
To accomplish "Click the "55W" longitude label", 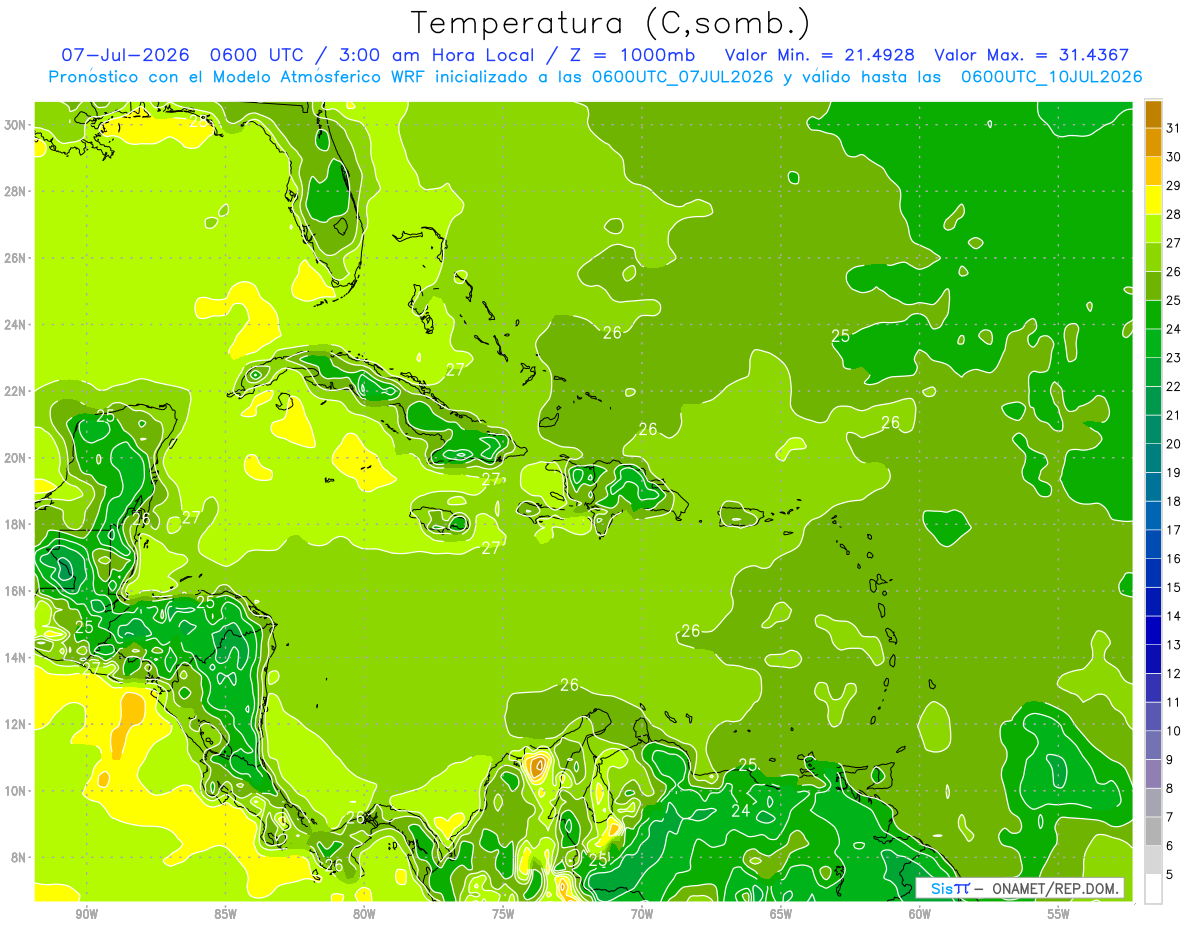I will pyautogui.click(x=1059, y=914).
